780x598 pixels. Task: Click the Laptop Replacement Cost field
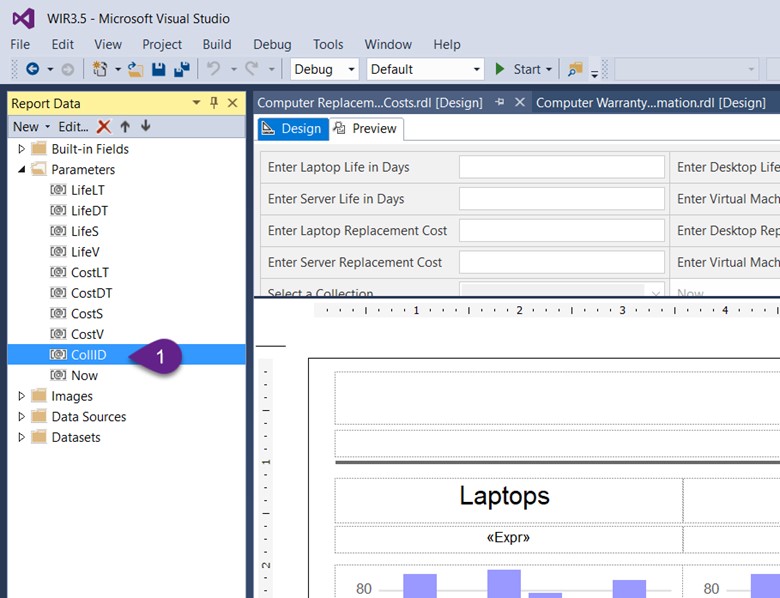tap(562, 231)
